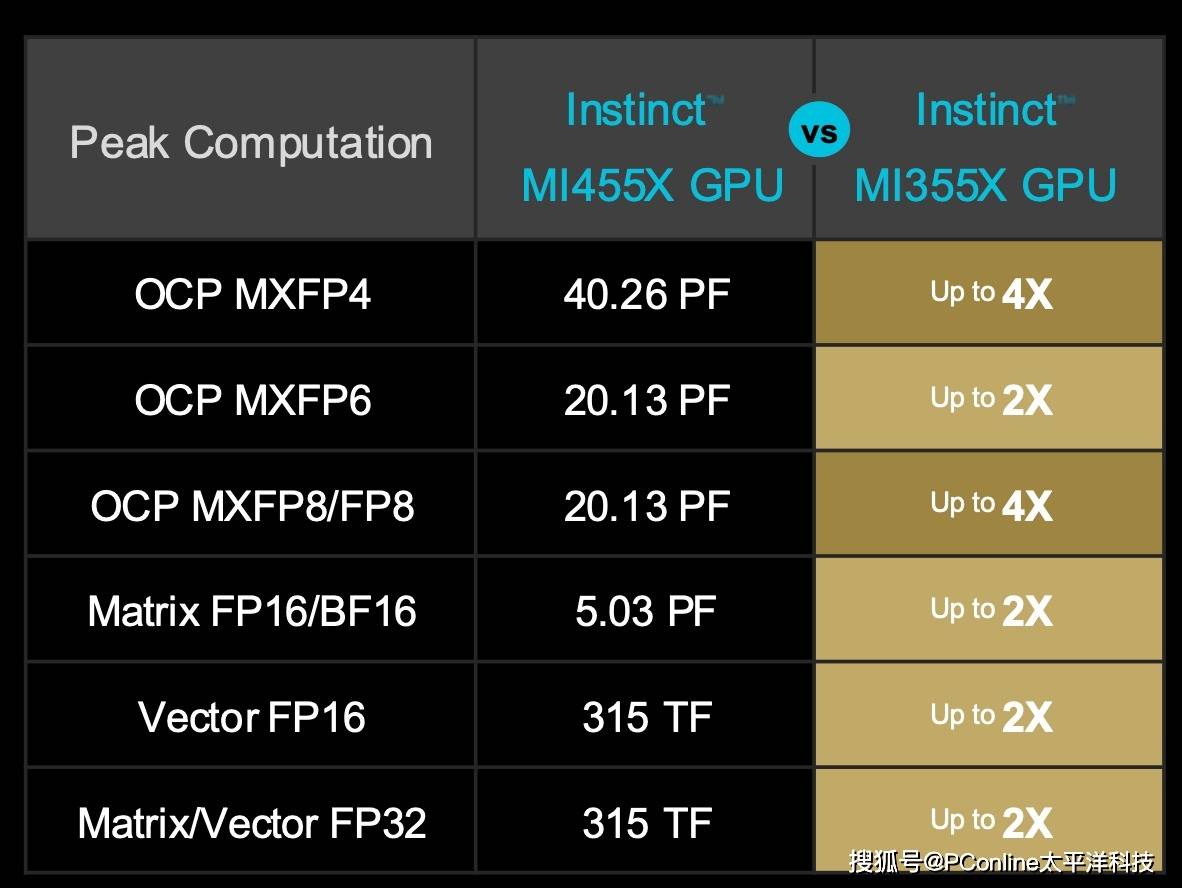Click the blue VS circle badge
1182x888 pixels.
(819, 130)
